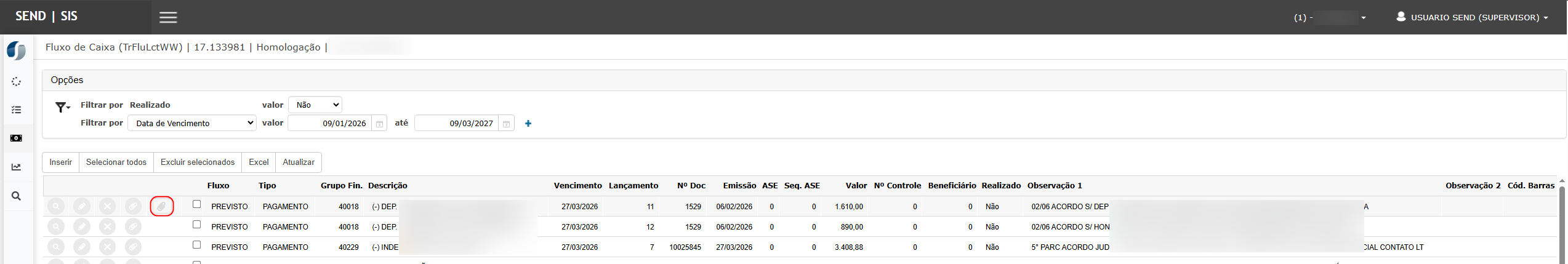Screen dimensions: 1568x264
Task: Click the sidebar search magnifier icon
Action: coord(17,196)
